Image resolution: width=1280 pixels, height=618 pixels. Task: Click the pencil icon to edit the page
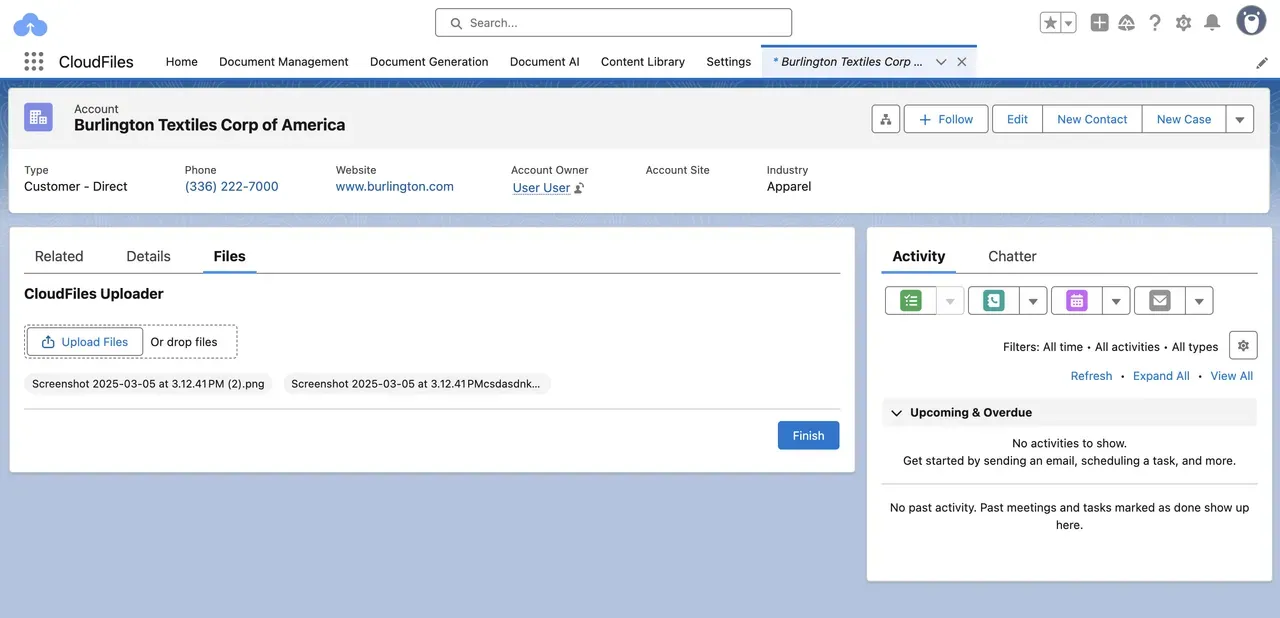coord(1262,61)
